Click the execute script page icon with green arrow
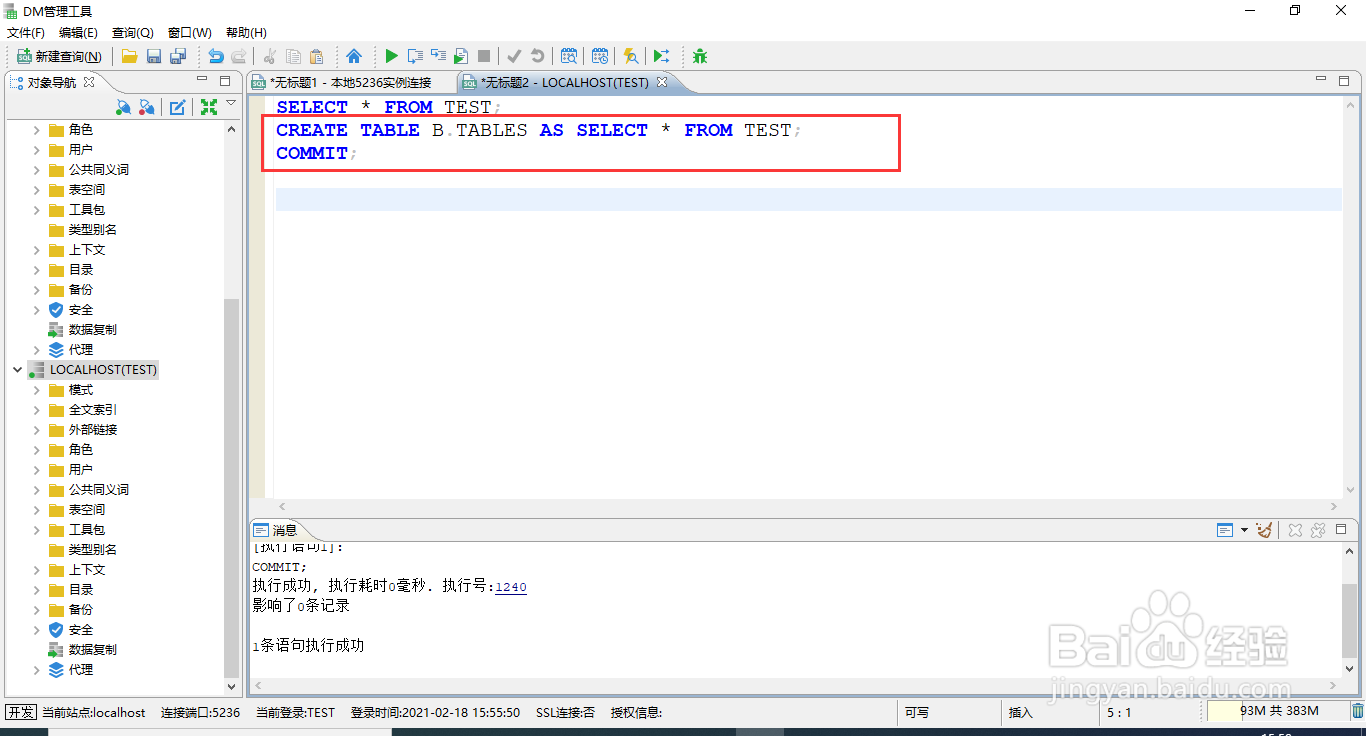1366x736 pixels. (x=461, y=57)
